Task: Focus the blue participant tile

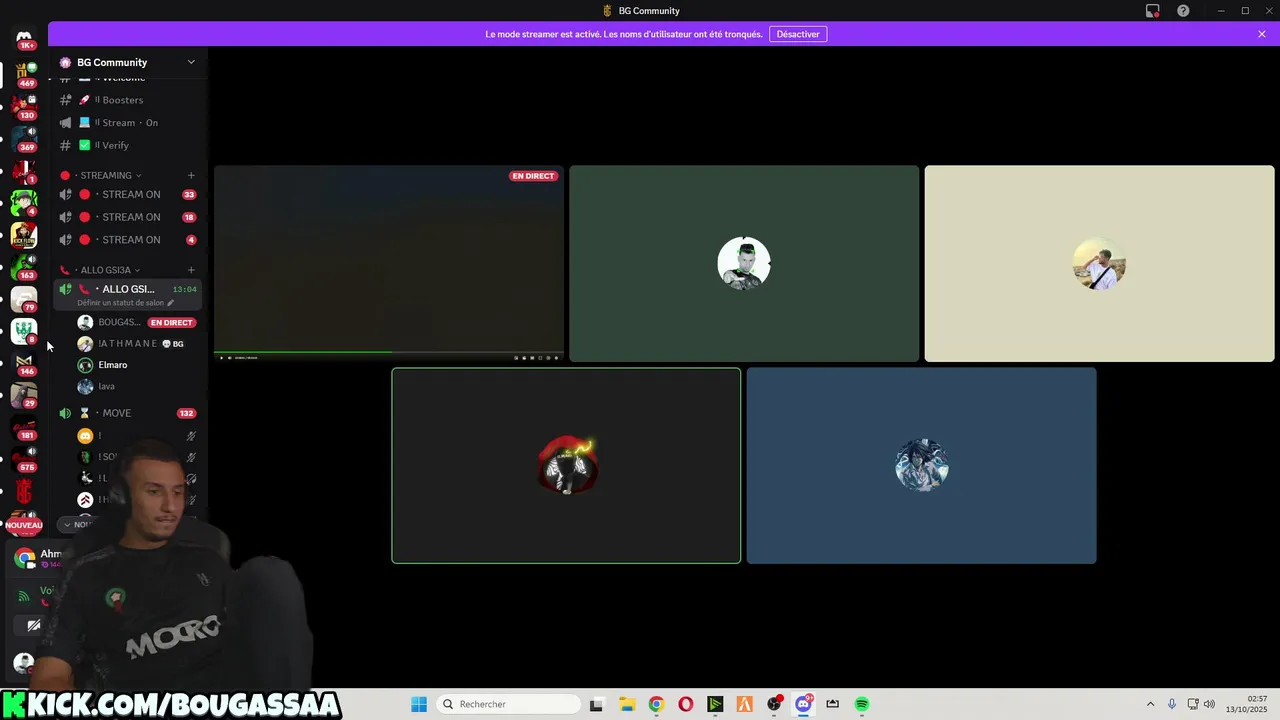Action: point(921,466)
